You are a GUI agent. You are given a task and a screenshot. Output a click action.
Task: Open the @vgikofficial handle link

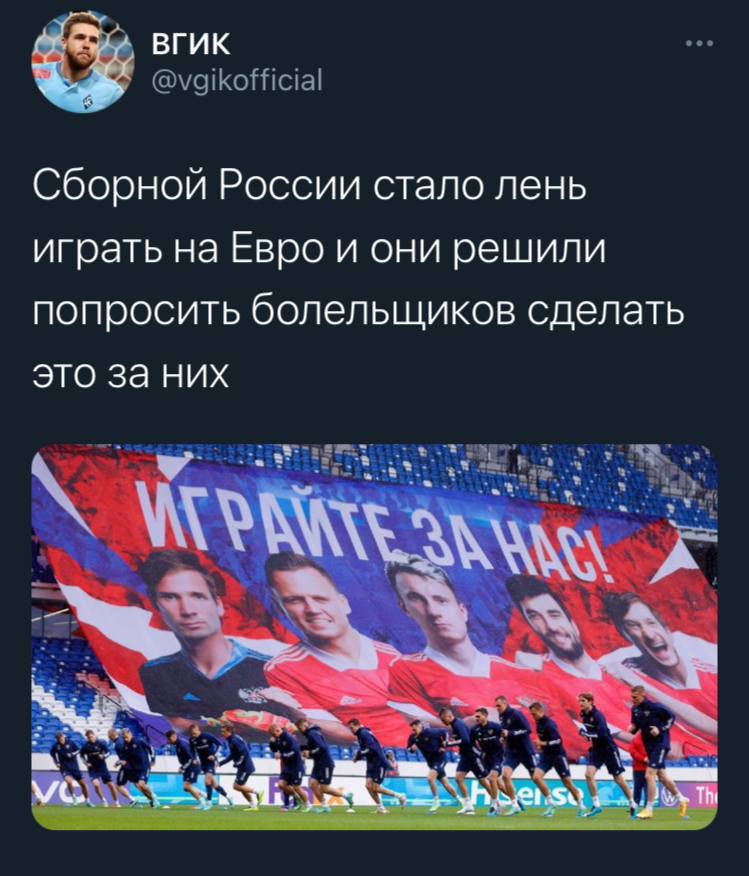click(237, 80)
